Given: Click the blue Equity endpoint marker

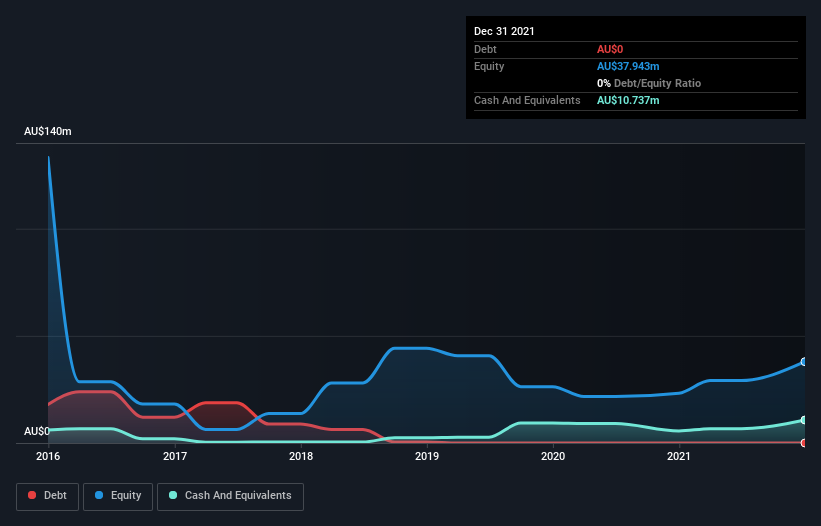Looking at the screenshot, I should 804,362.
